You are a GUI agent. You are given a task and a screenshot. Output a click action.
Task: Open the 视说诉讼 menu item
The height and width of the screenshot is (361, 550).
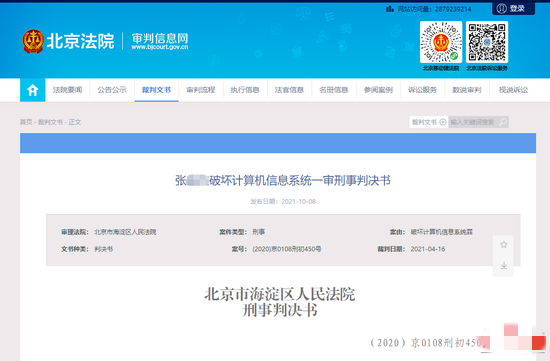click(513, 90)
